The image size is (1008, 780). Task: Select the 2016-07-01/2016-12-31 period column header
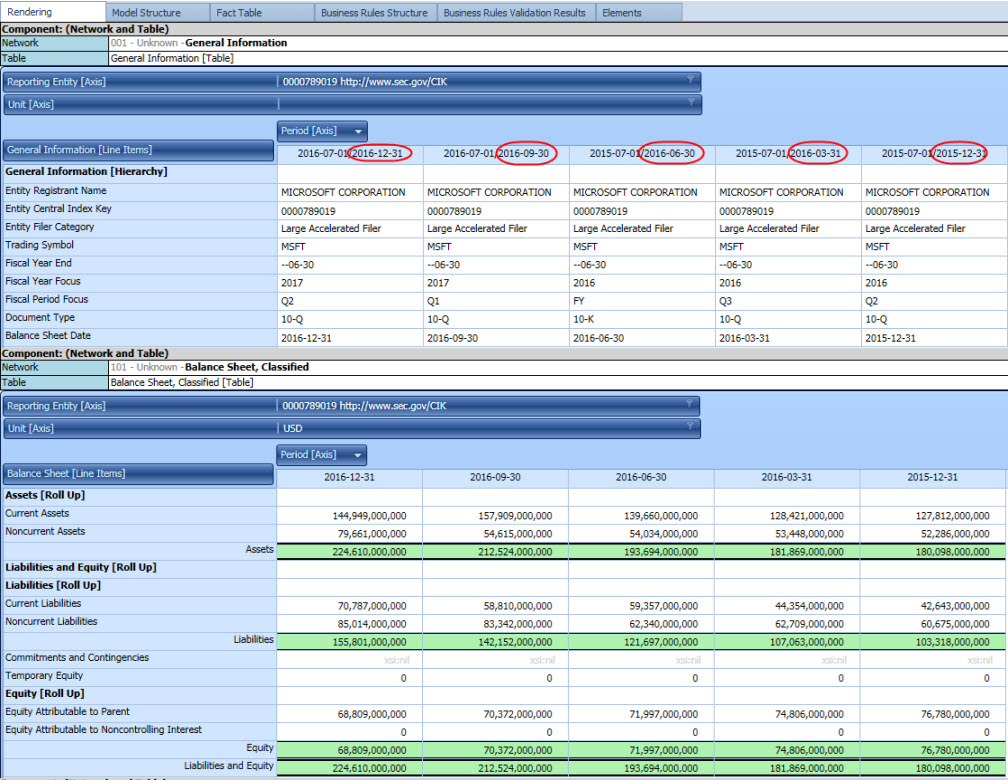click(x=350, y=154)
